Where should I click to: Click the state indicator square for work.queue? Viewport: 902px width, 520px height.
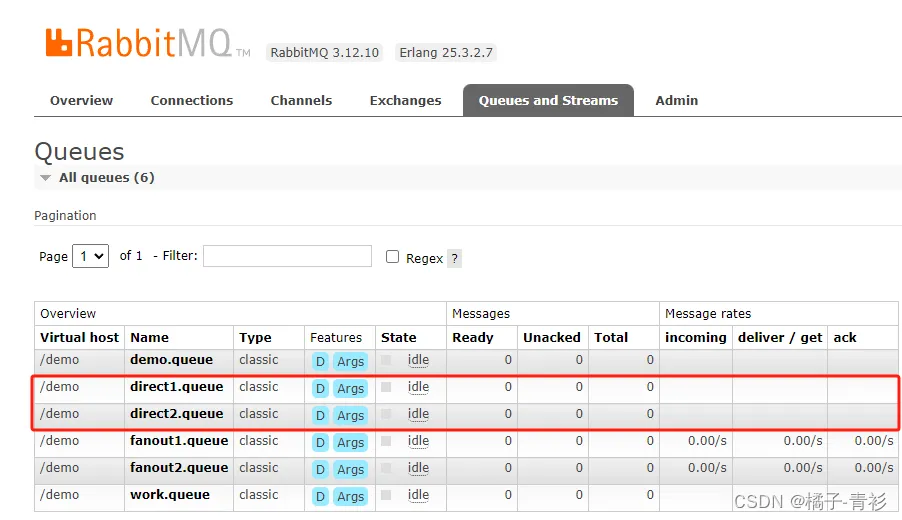click(386, 495)
